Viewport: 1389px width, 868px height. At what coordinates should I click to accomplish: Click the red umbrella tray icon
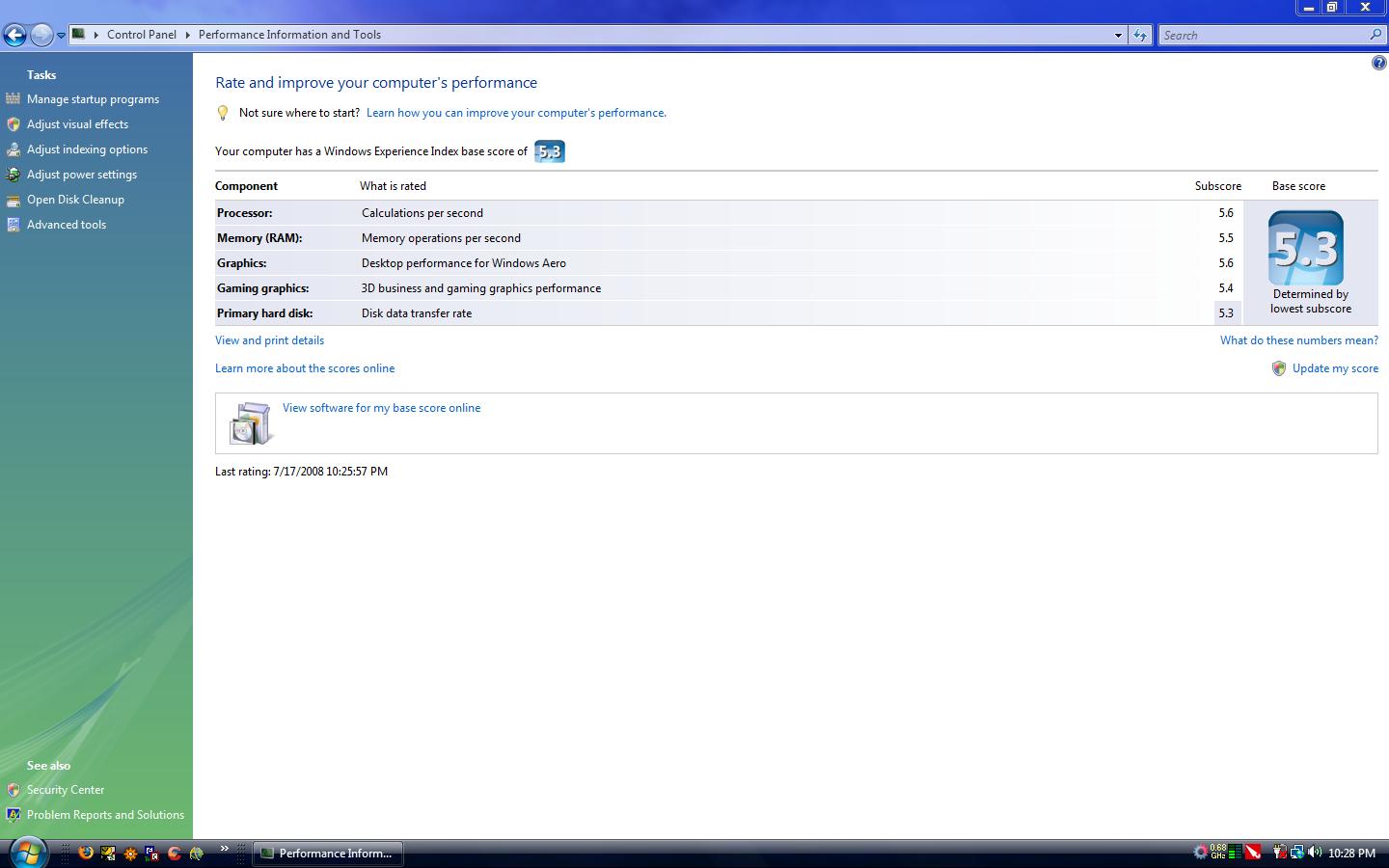(x=1253, y=853)
